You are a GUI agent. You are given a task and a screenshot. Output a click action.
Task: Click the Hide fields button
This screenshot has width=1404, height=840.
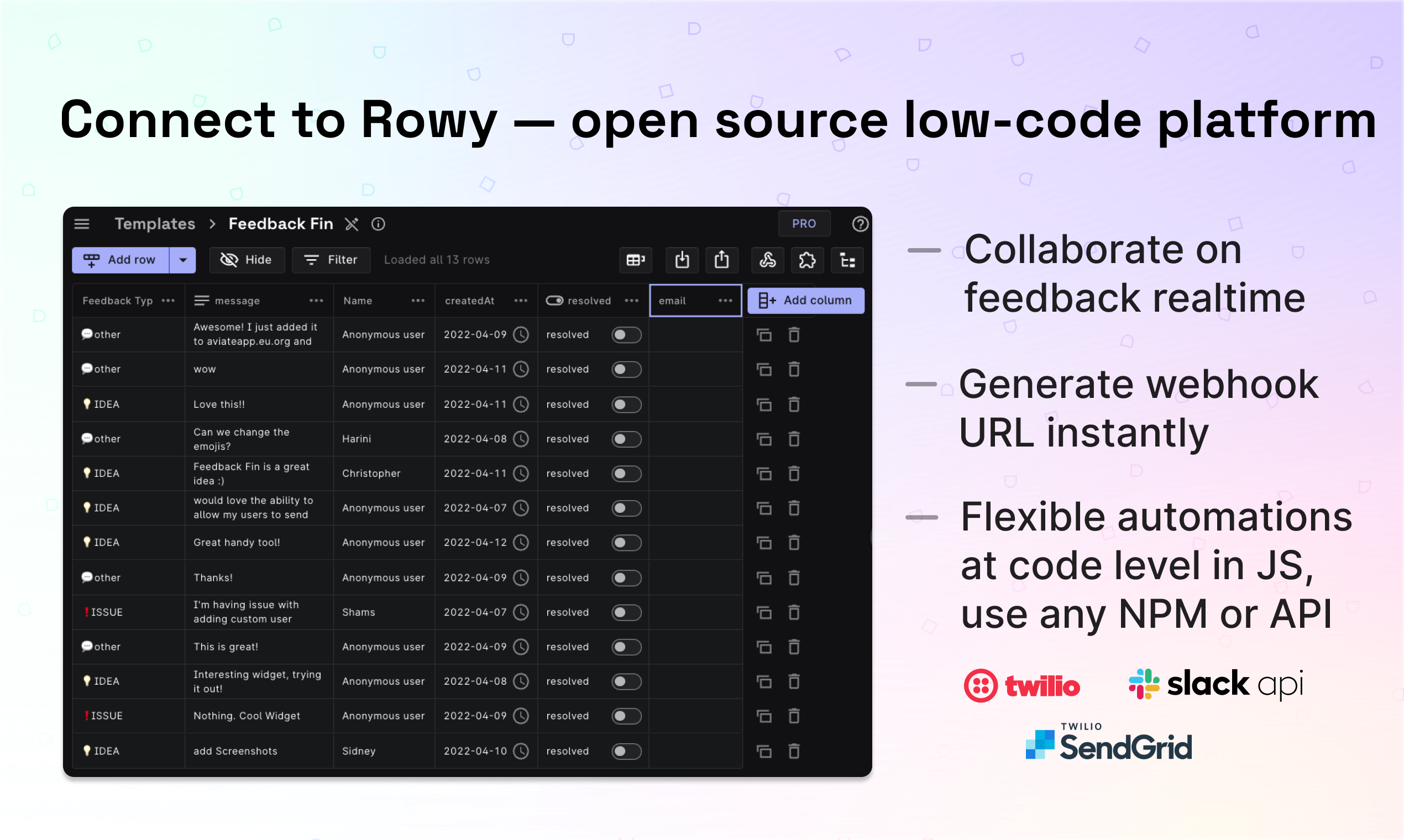[x=247, y=260]
